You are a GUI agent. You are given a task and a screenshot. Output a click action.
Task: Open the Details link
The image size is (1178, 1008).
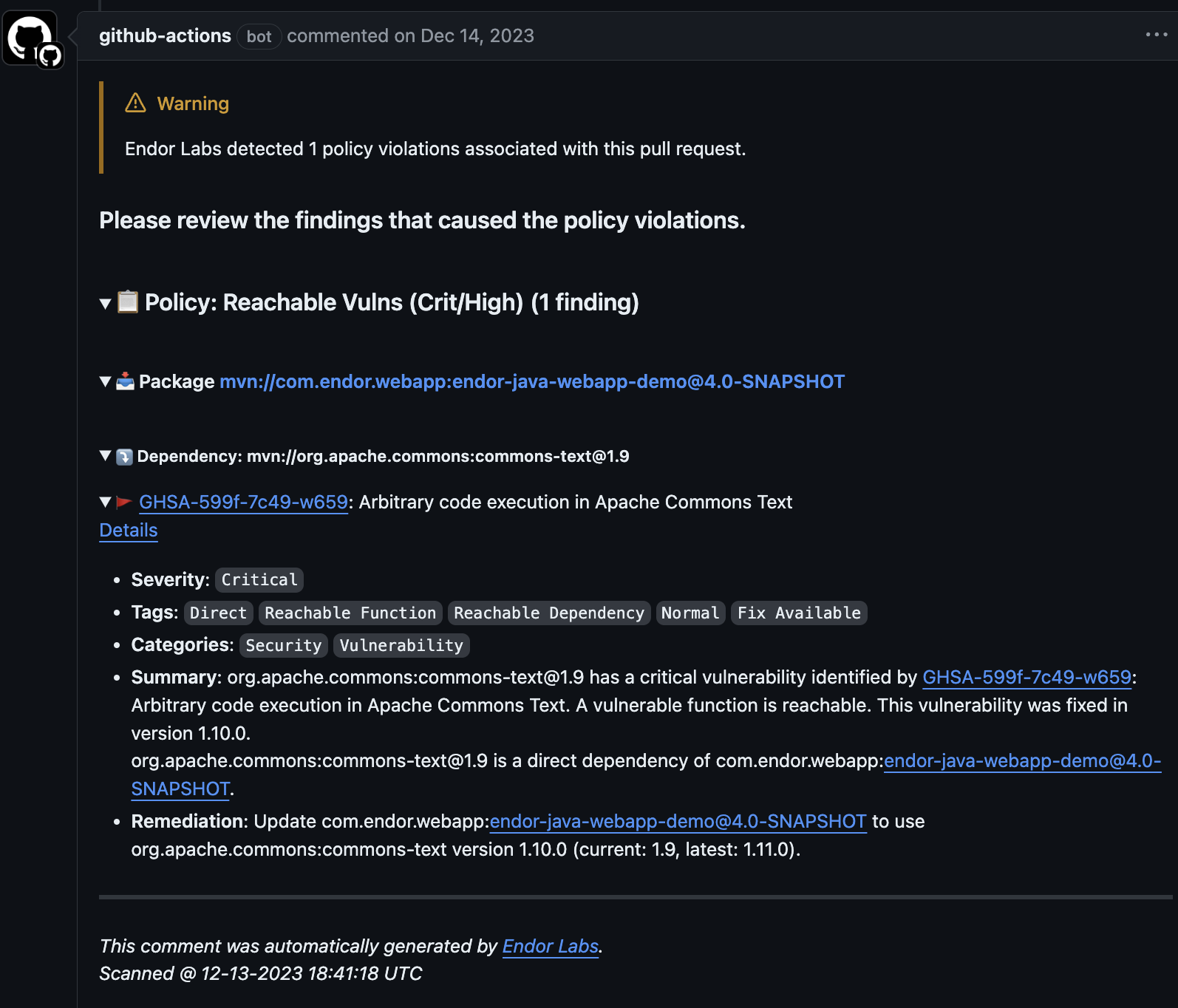click(x=129, y=530)
